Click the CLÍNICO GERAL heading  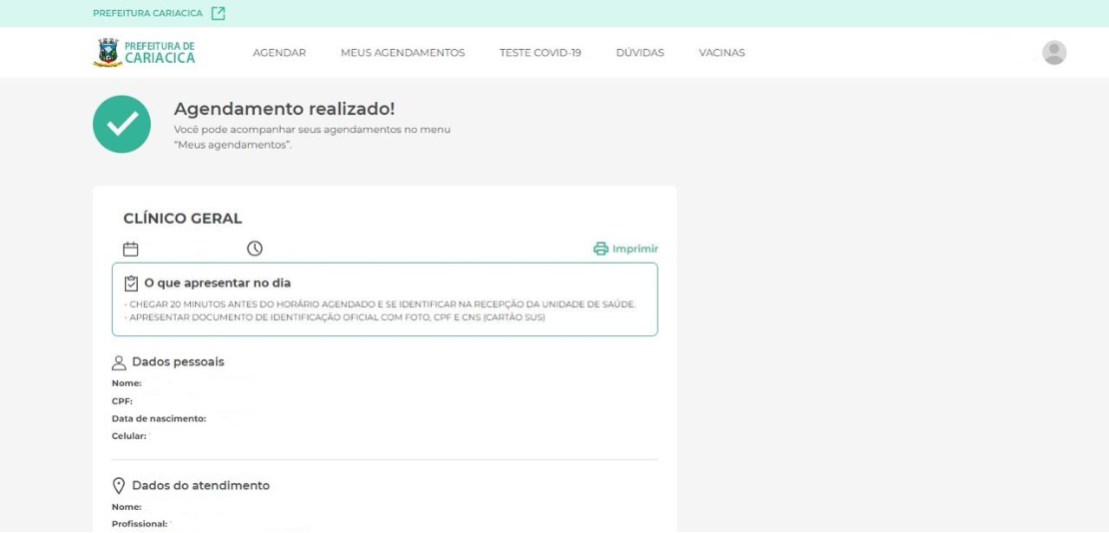(182, 219)
